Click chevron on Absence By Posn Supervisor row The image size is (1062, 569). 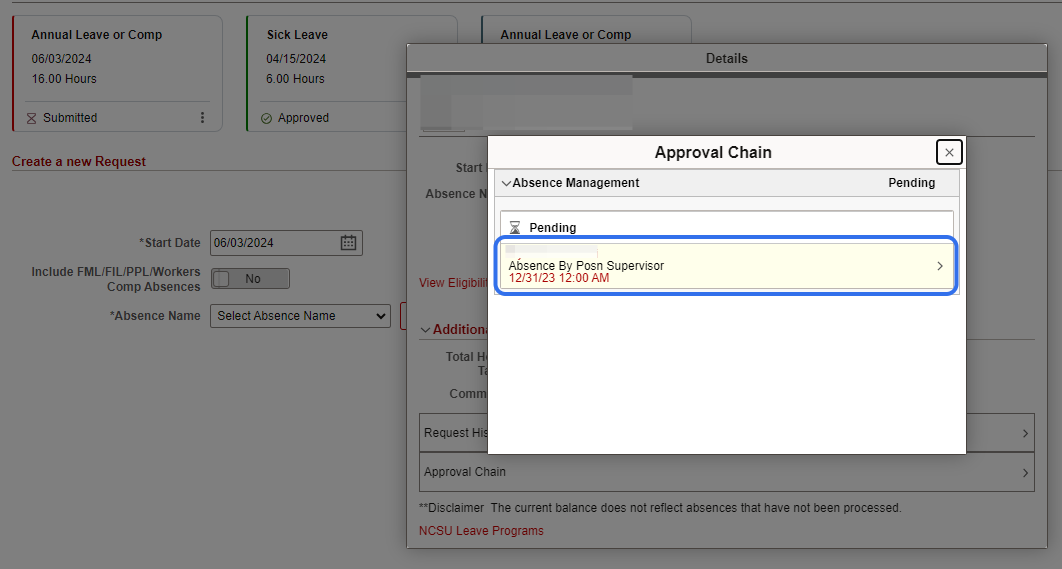coord(939,266)
